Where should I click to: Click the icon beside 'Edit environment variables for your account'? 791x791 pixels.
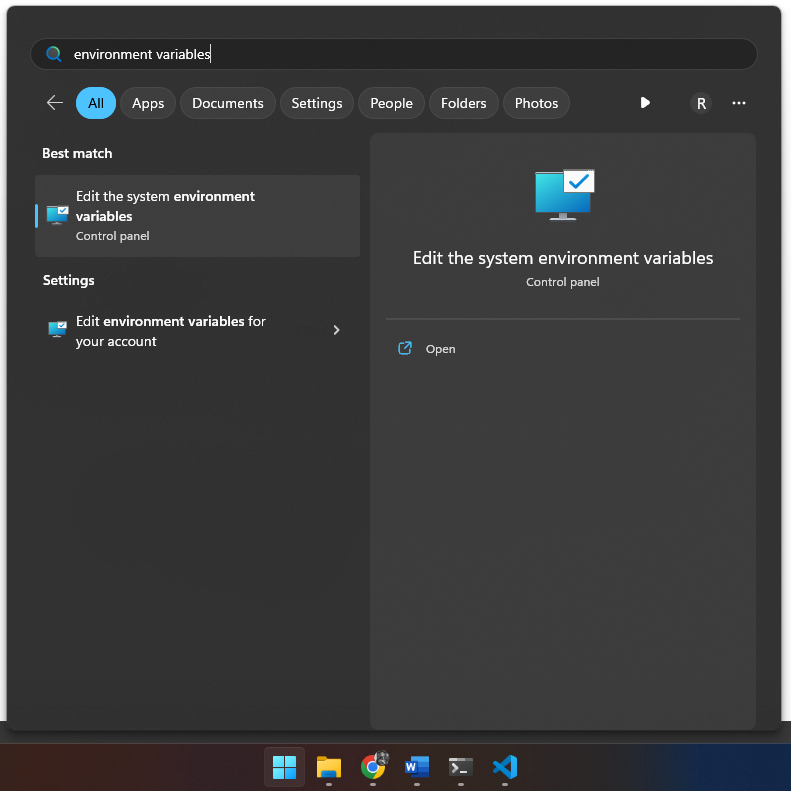point(58,329)
